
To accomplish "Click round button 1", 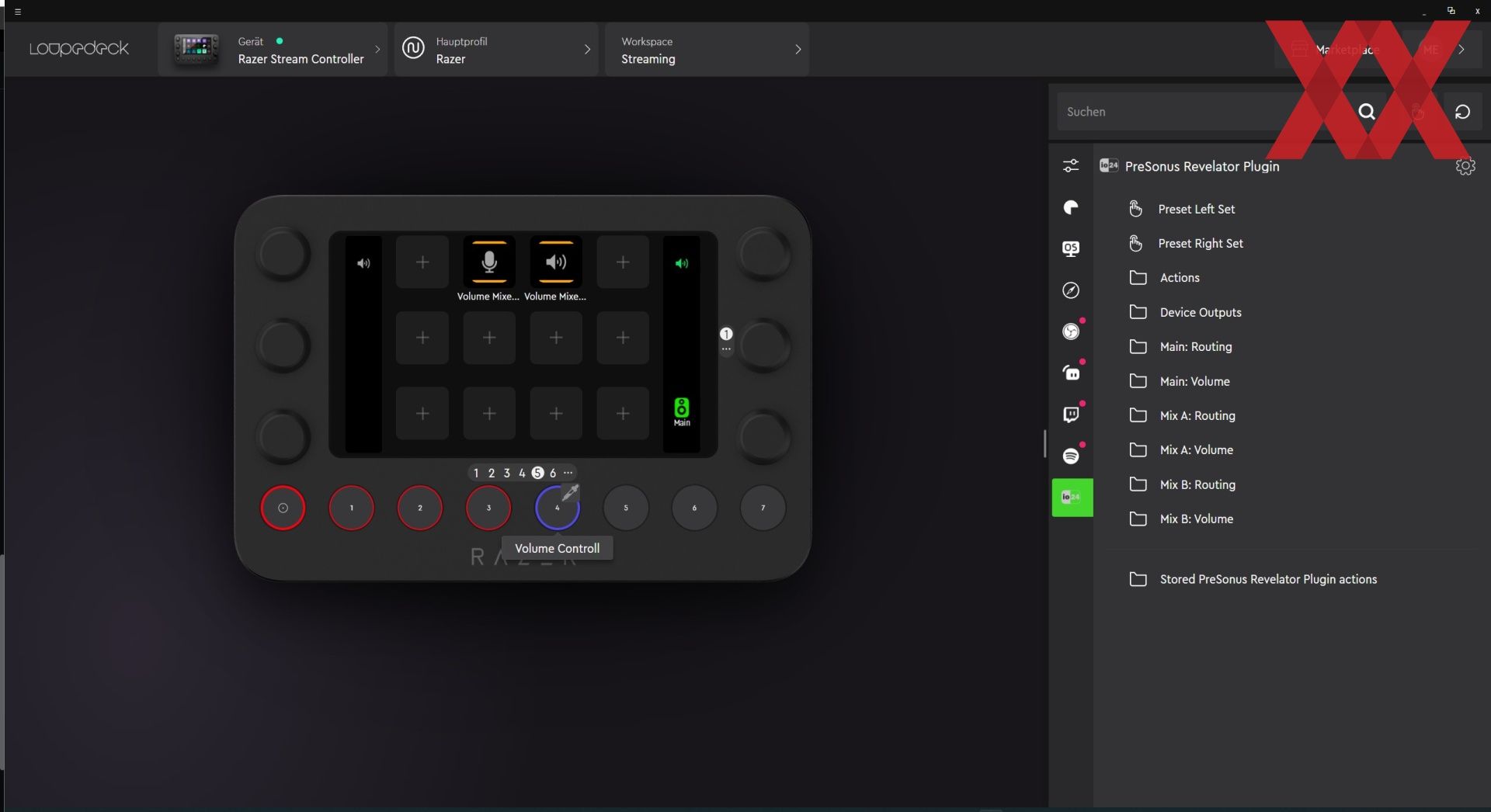I will [x=352, y=508].
